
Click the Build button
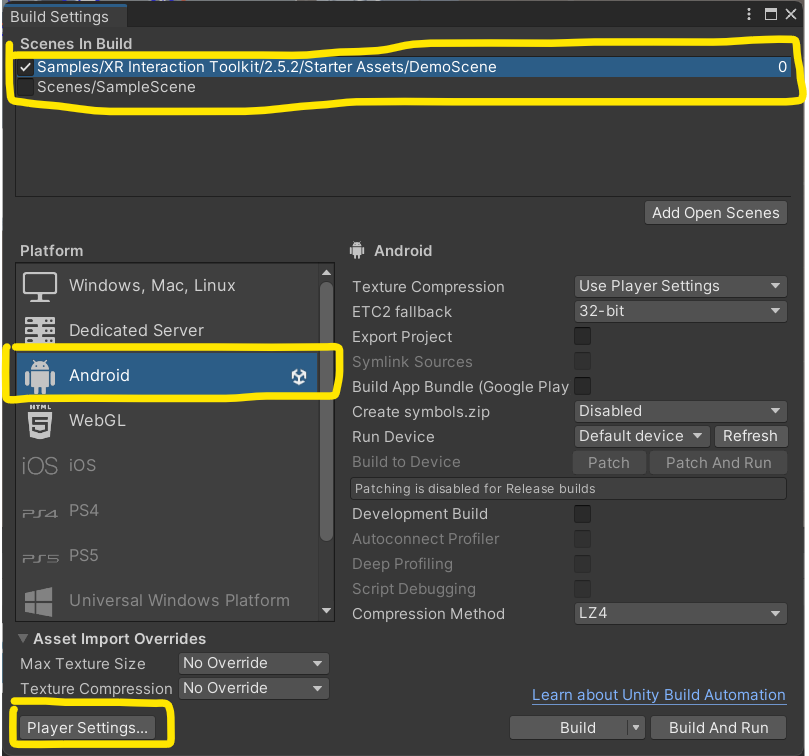coord(569,728)
